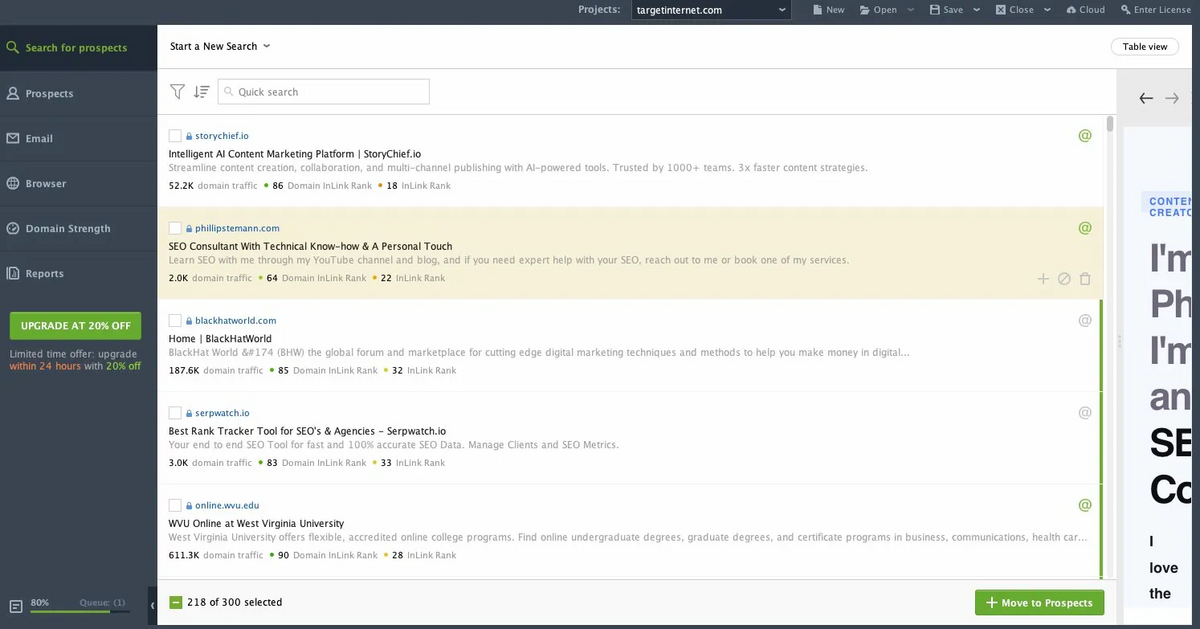Expand the arrow next to Save
Image resolution: width=1200 pixels, height=629 pixels.
[x=979, y=10]
